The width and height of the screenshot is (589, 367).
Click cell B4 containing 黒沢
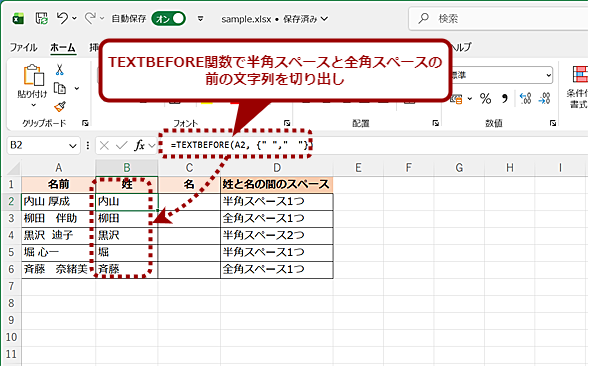tap(127, 236)
